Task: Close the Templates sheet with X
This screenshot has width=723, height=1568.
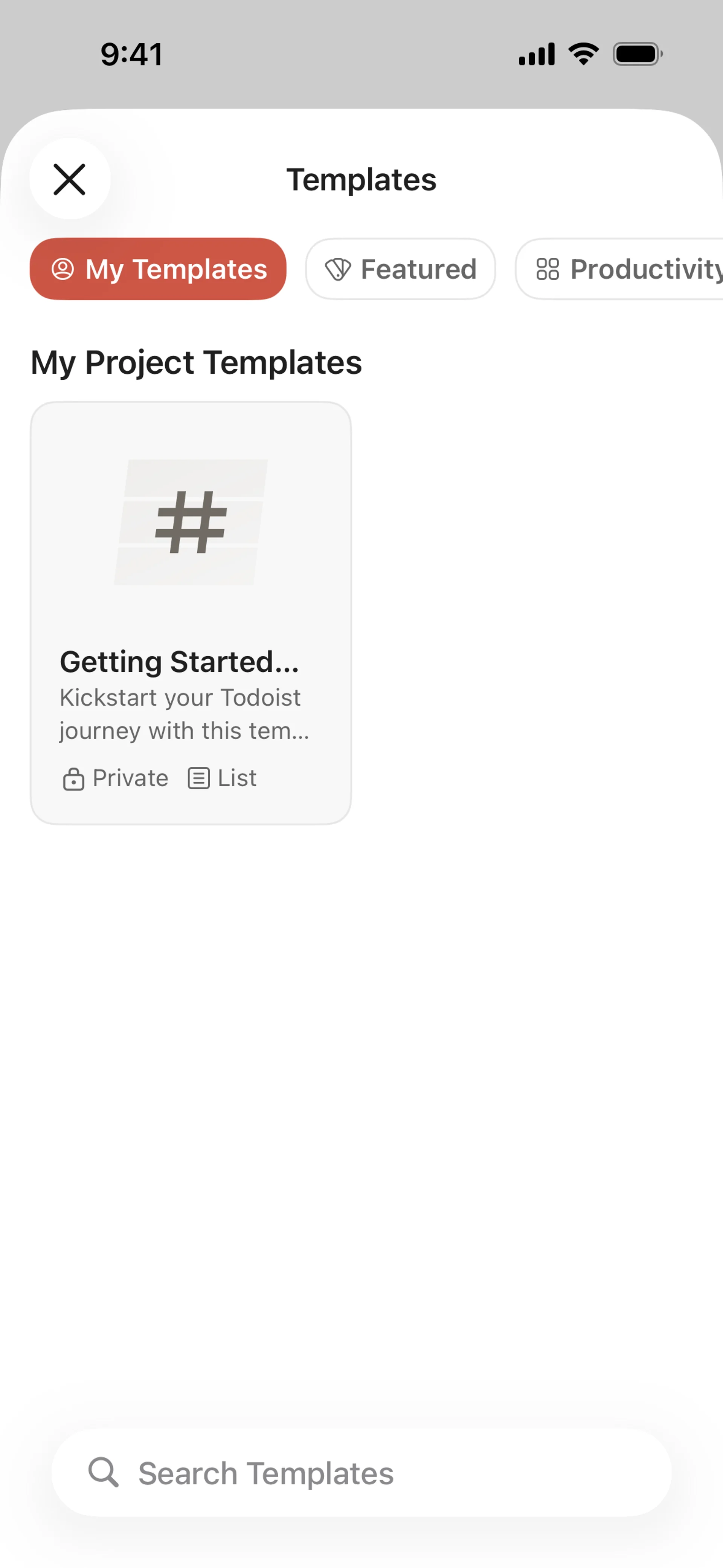Action: pos(70,179)
